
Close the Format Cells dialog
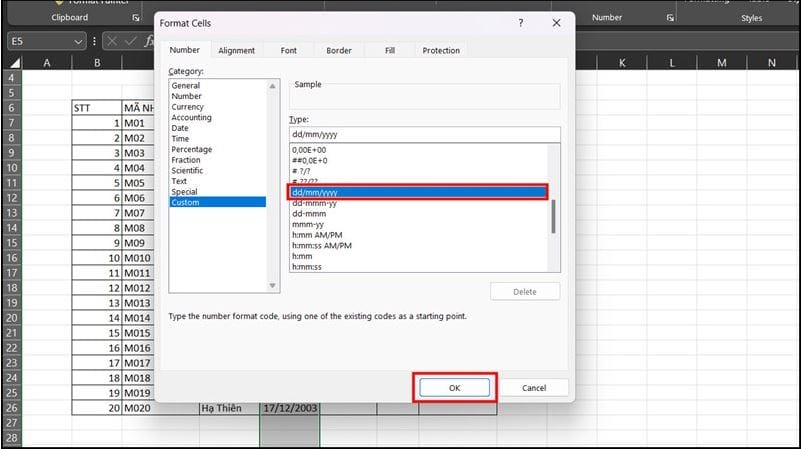coord(556,23)
